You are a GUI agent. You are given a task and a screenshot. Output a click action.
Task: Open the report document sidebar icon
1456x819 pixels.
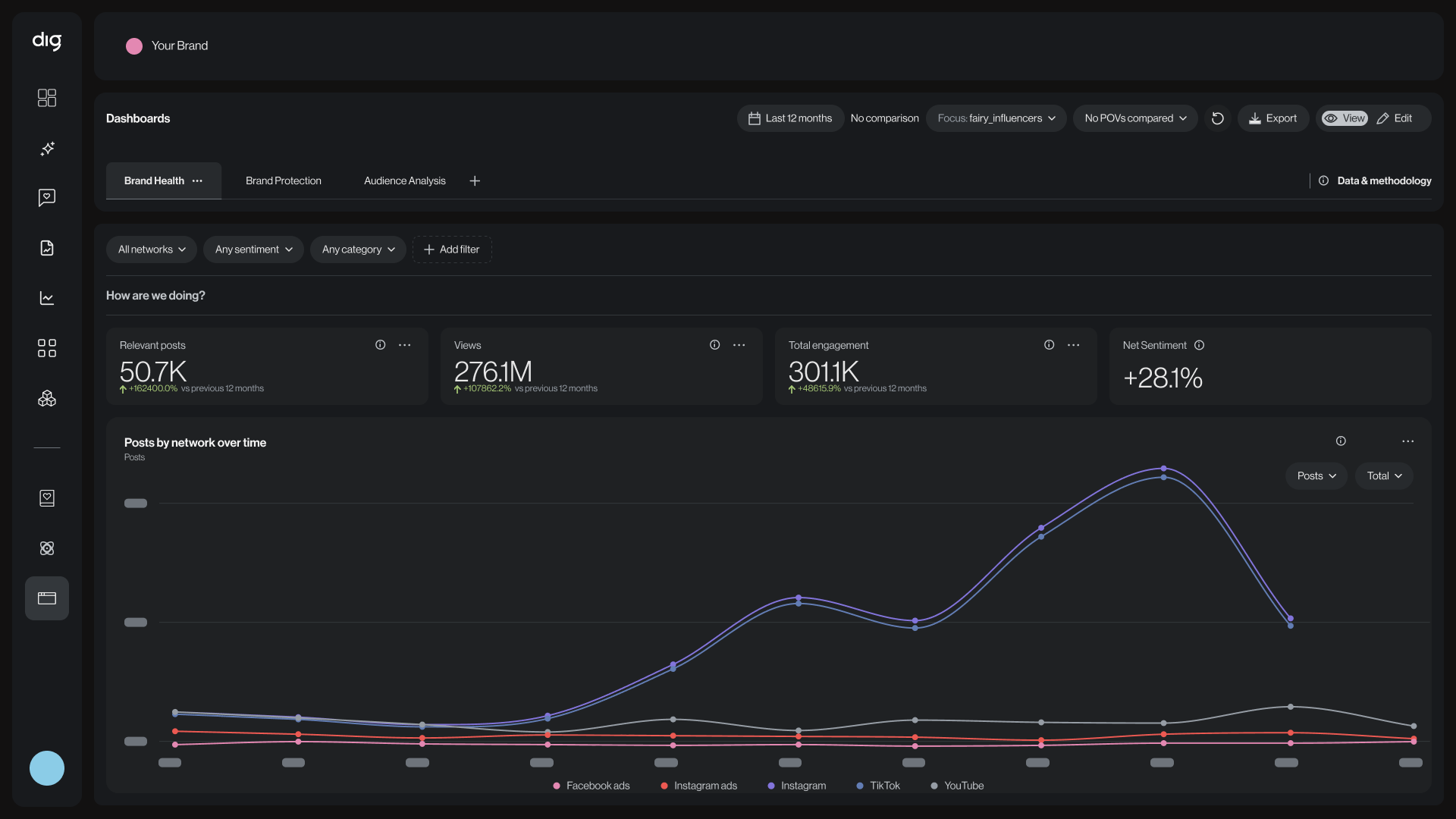tap(47, 248)
